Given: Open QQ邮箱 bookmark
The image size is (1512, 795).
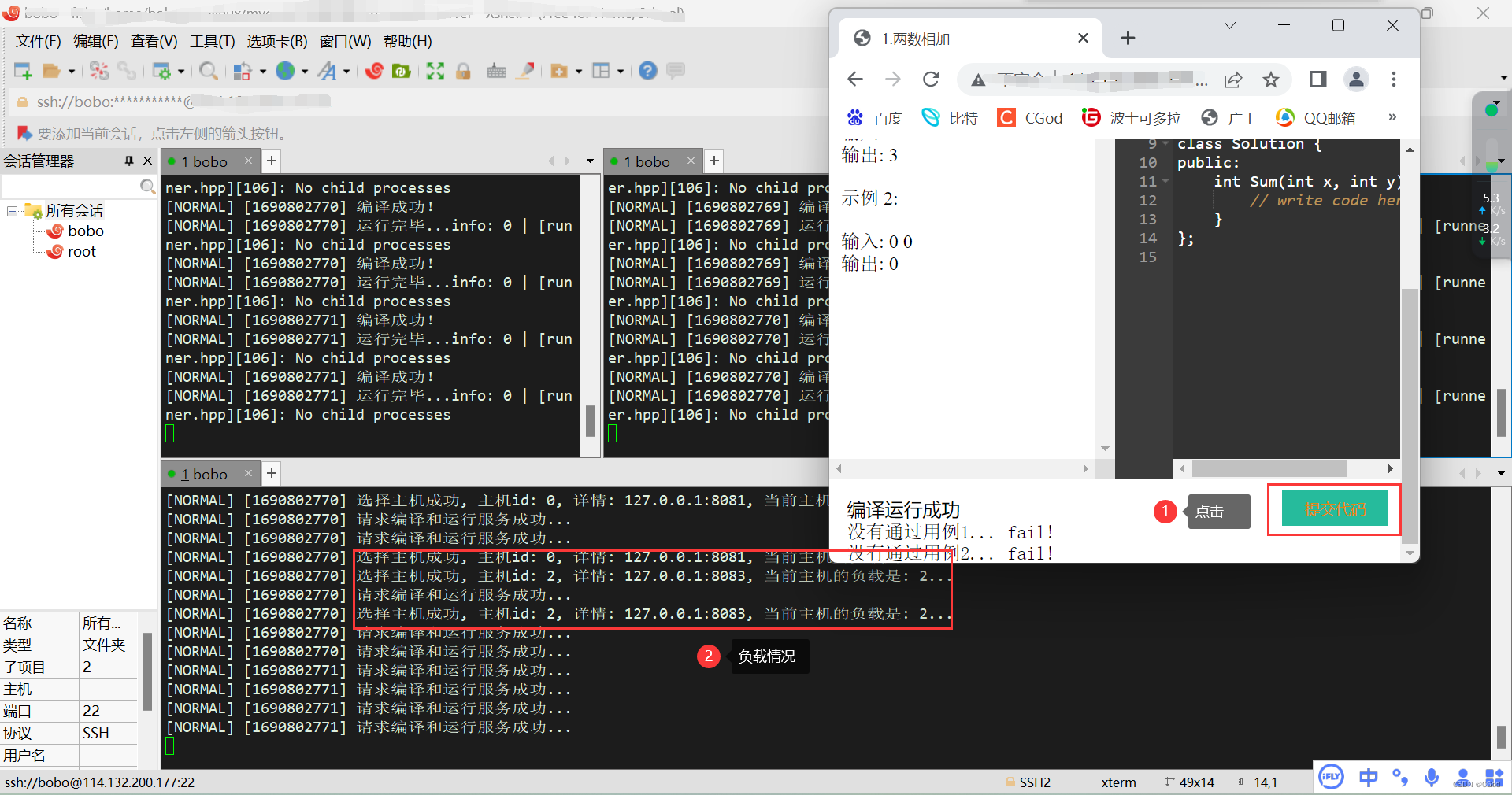Looking at the screenshot, I should click(1316, 118).
